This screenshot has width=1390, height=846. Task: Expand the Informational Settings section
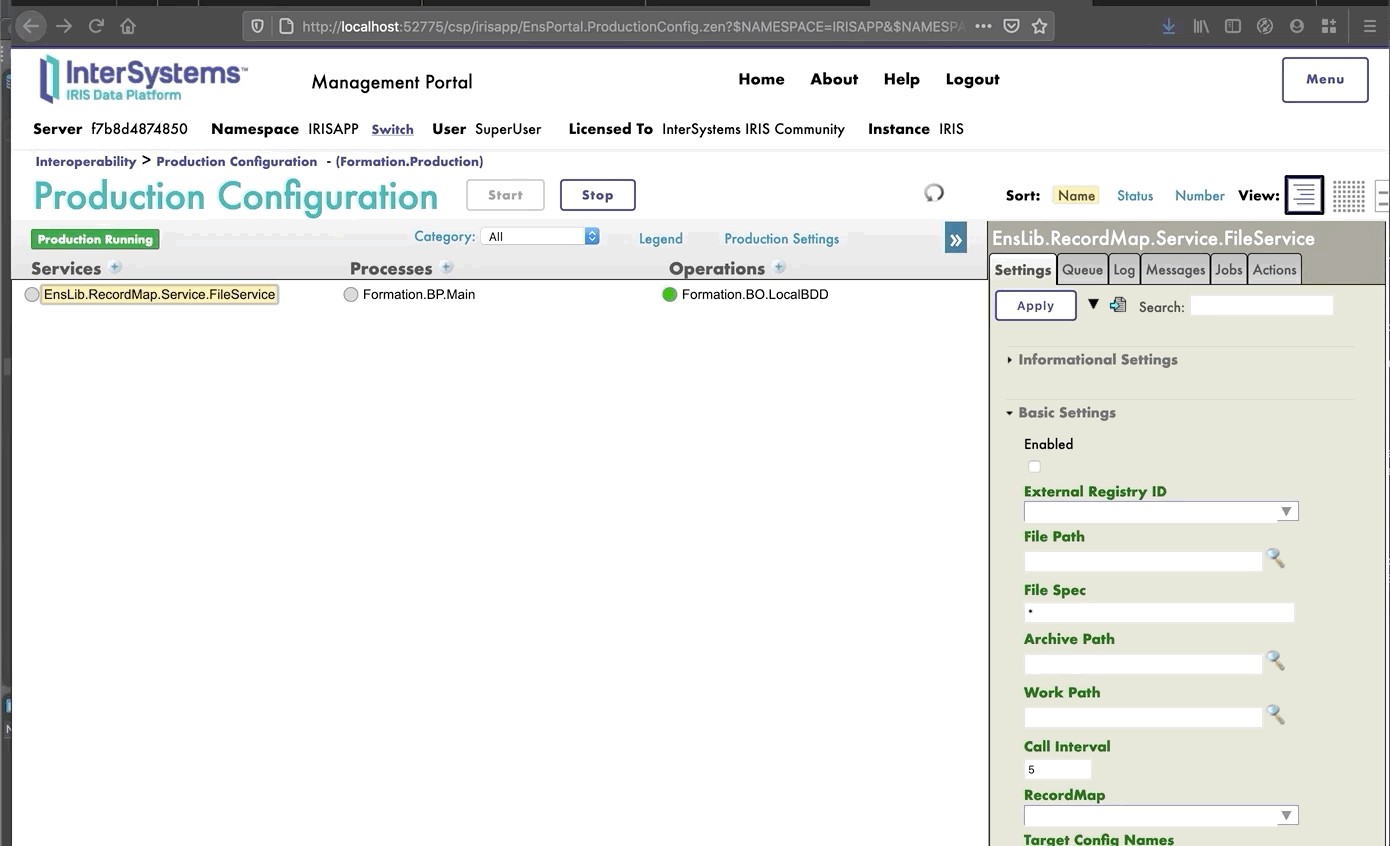1097,360
